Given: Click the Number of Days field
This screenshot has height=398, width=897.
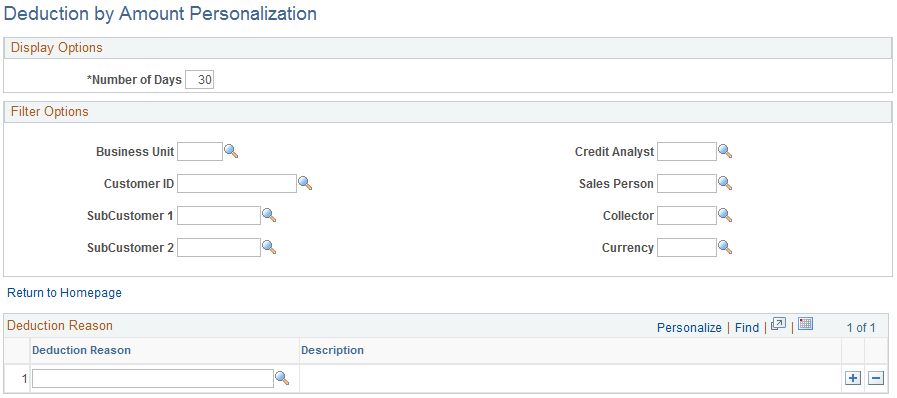Looking at the screenshot, I should pyautogui.click(x=200, y=81).
